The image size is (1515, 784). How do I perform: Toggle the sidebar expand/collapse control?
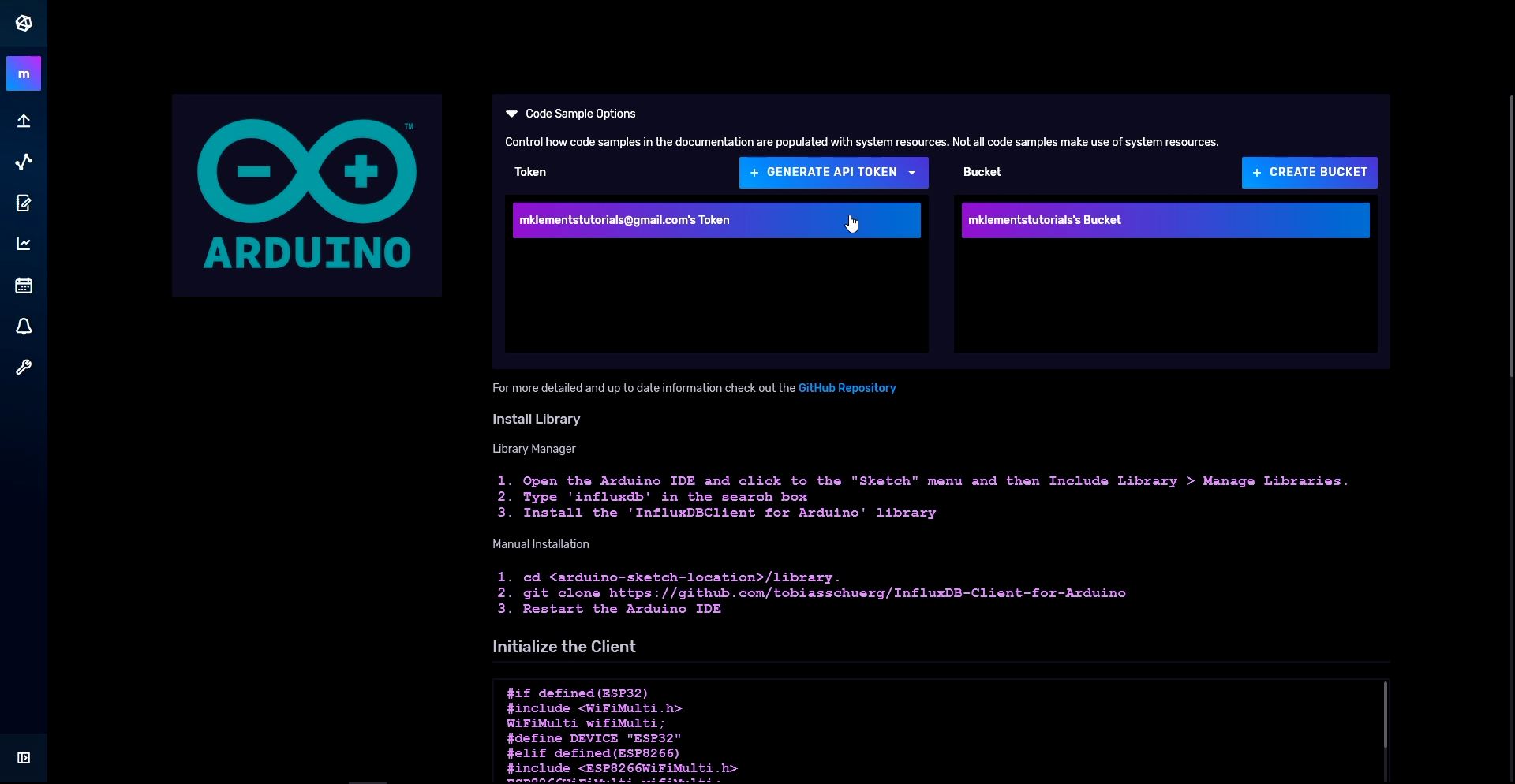24,758
